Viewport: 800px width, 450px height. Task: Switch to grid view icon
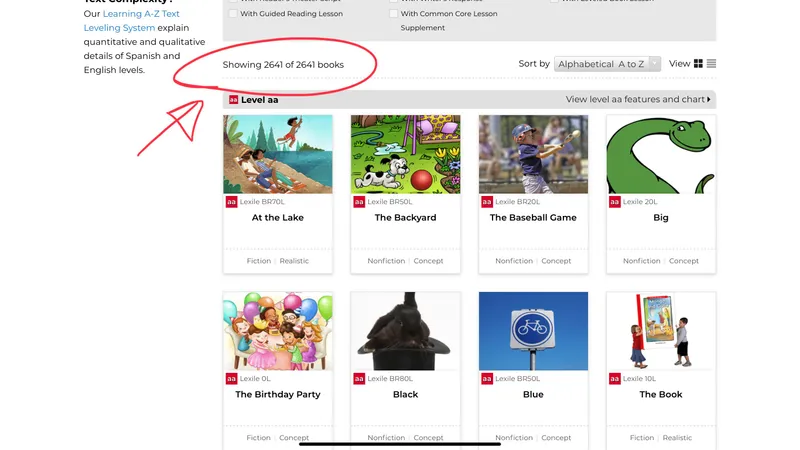[x=698, y=63]
